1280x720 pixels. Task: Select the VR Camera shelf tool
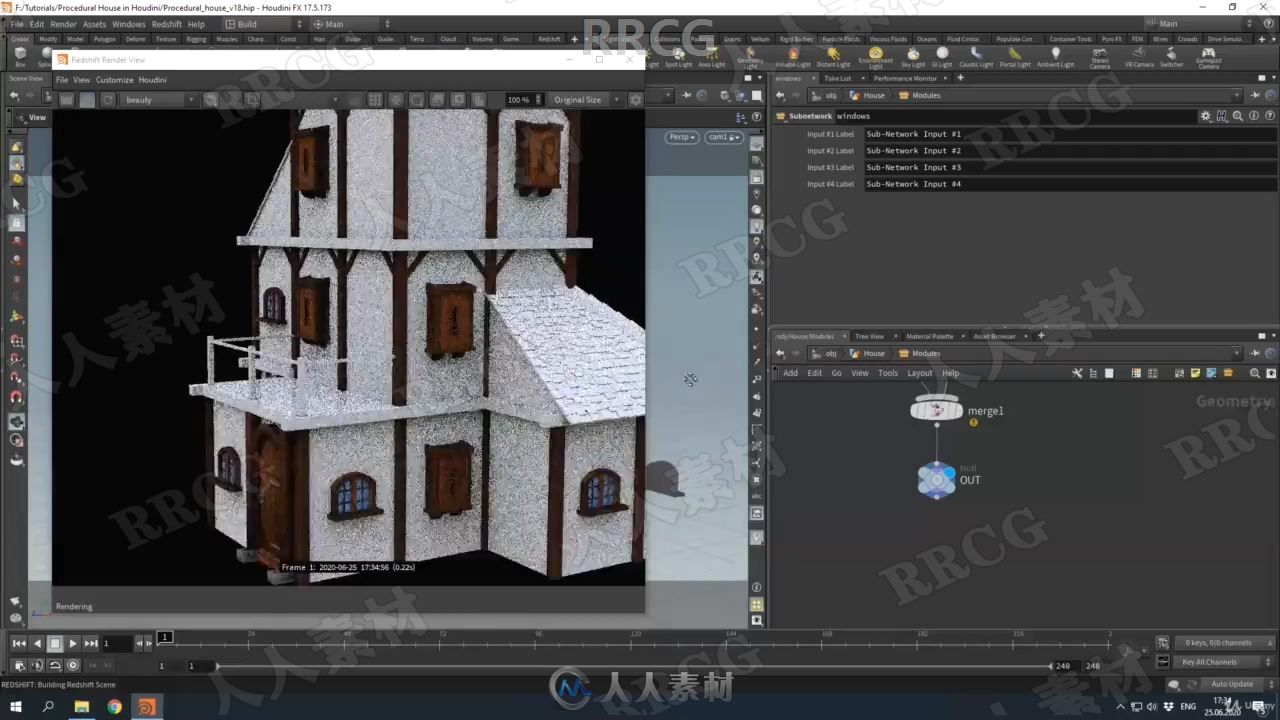1139,58
